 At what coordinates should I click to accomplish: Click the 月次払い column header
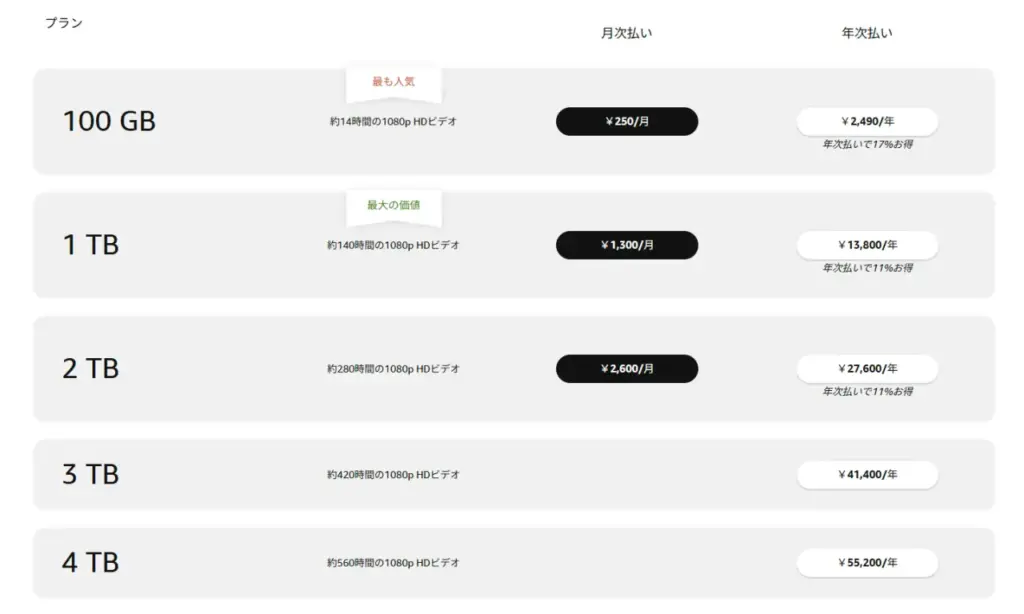(x=627, y=33)
